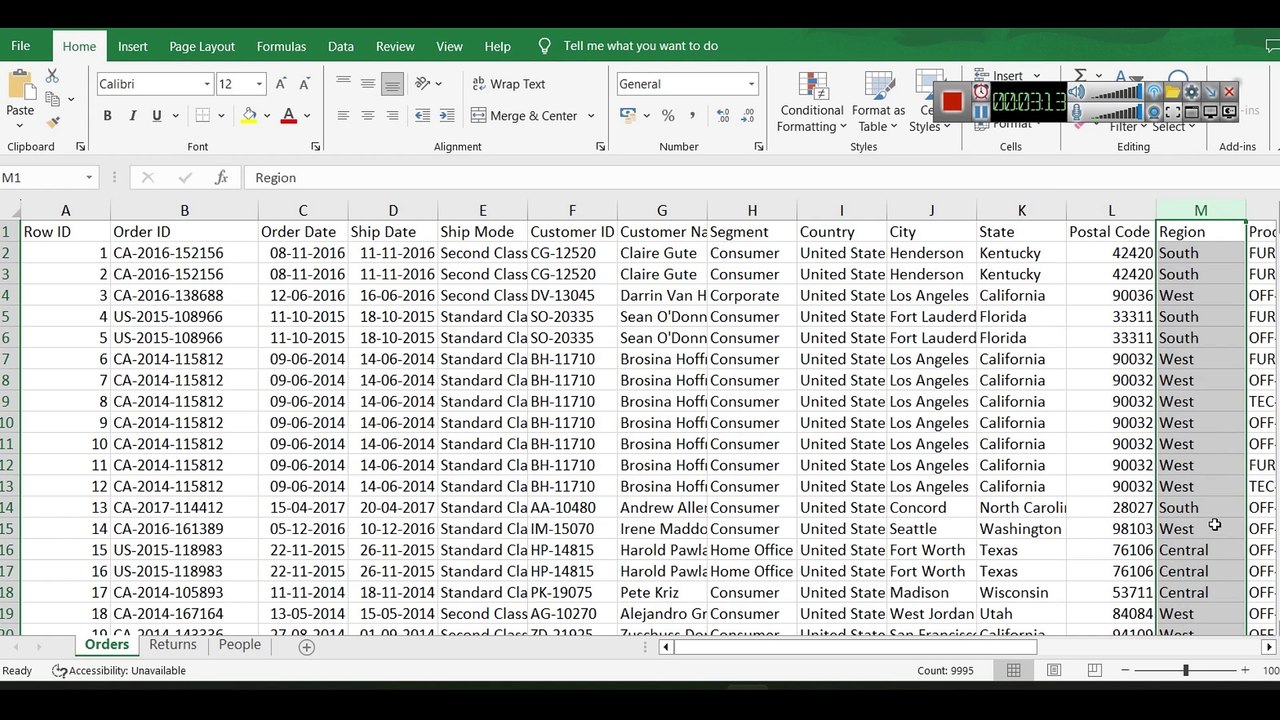Click the Cut scissors icon
This screenshot has width=1280, height=720.
[x=52, y=77]
